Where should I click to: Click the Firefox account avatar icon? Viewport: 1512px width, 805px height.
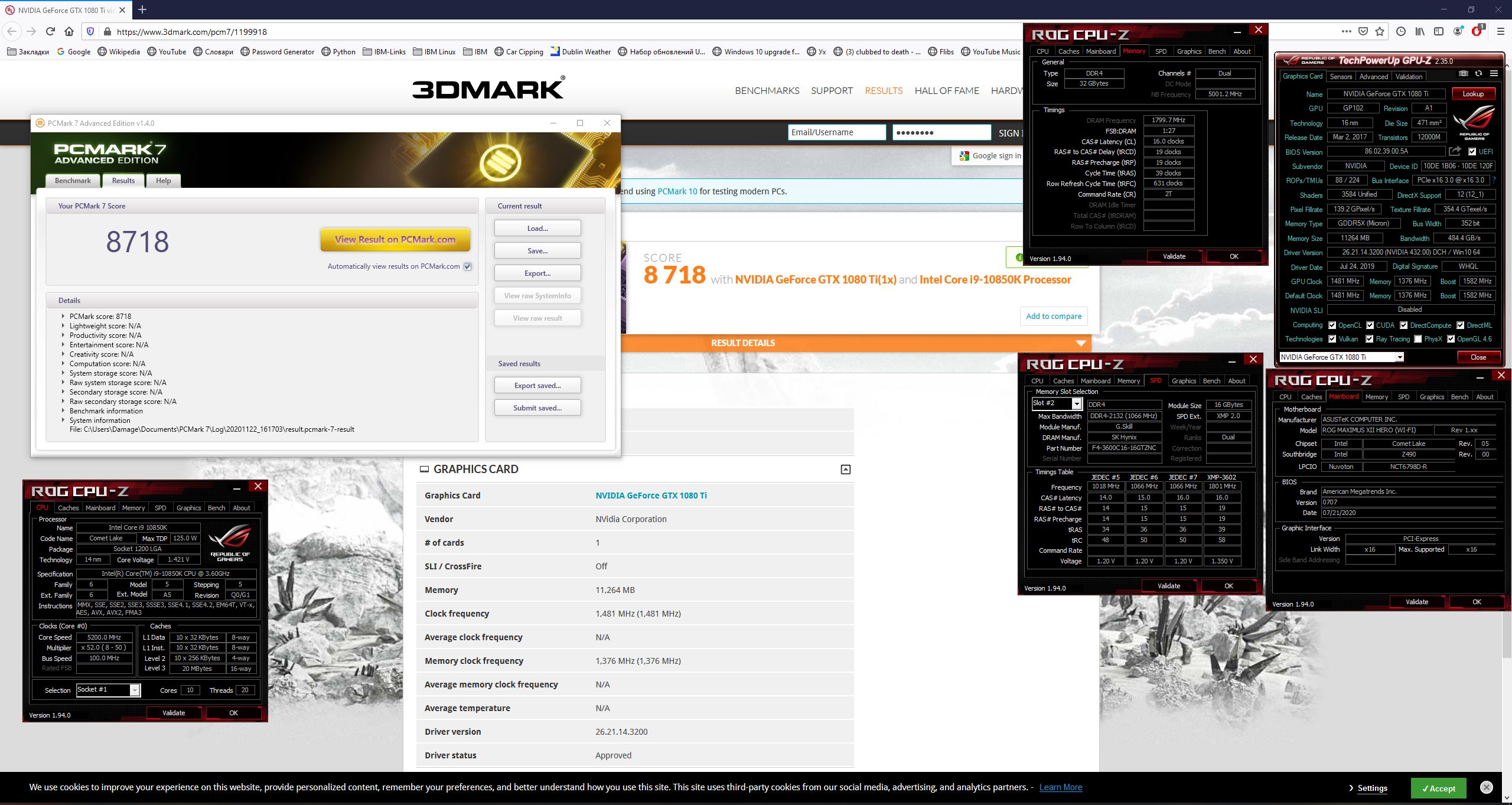tap(1459, 31)
